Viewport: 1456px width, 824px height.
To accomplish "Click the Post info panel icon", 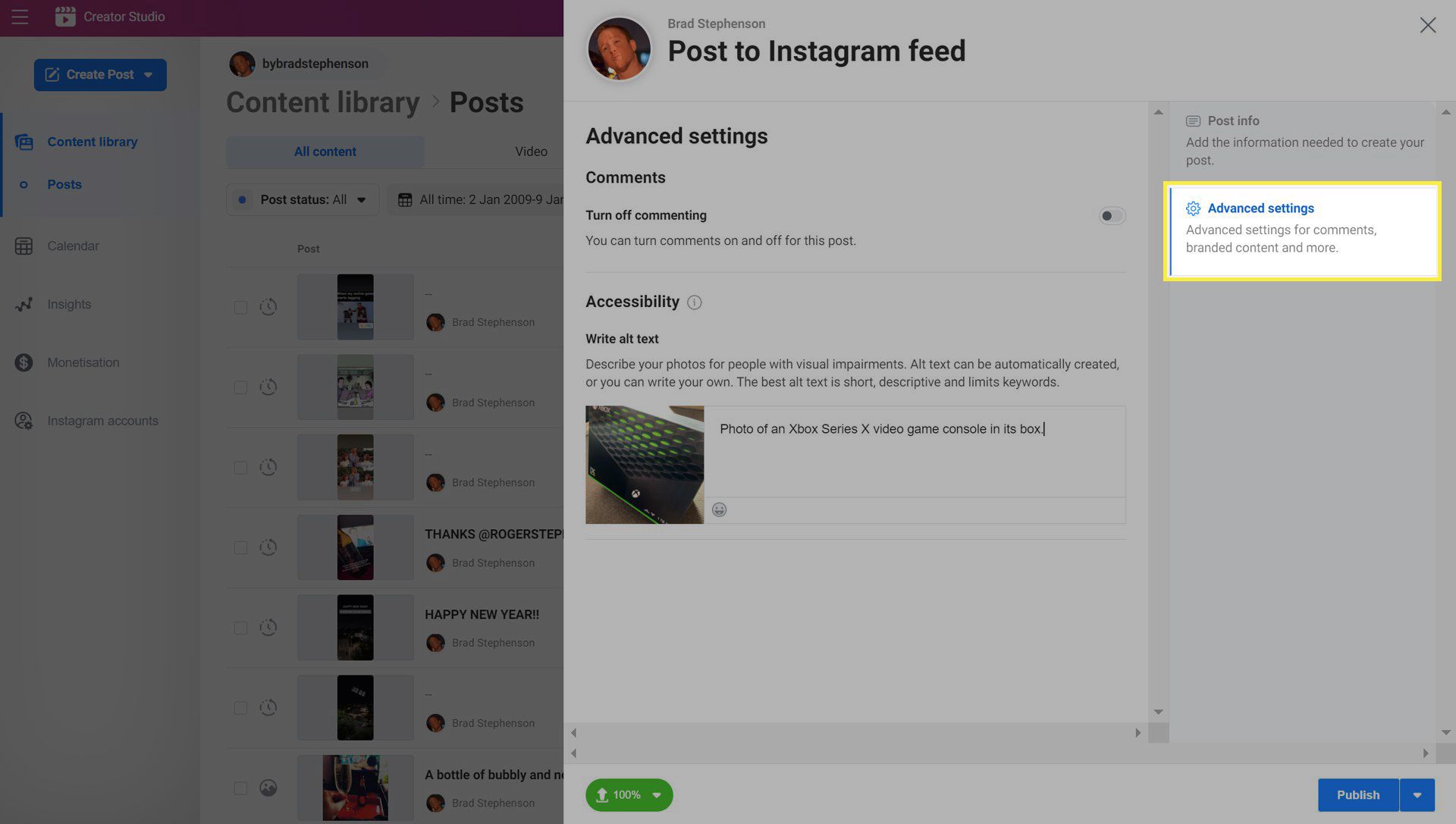I will pyautogui.click(x=1193, y=121).
